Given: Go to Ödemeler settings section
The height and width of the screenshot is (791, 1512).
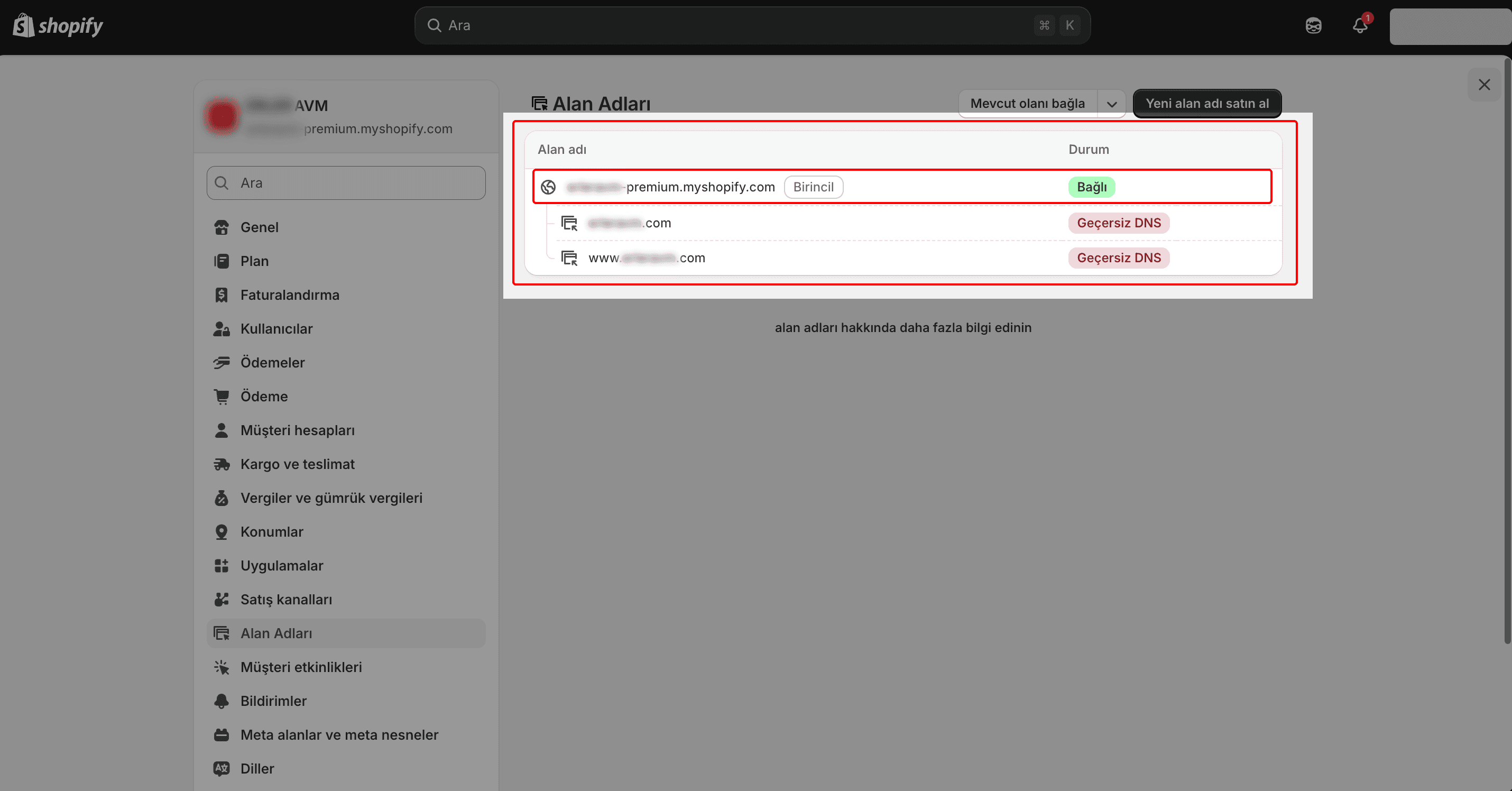Looking at the screenshot, I should (x=272, y=362).
